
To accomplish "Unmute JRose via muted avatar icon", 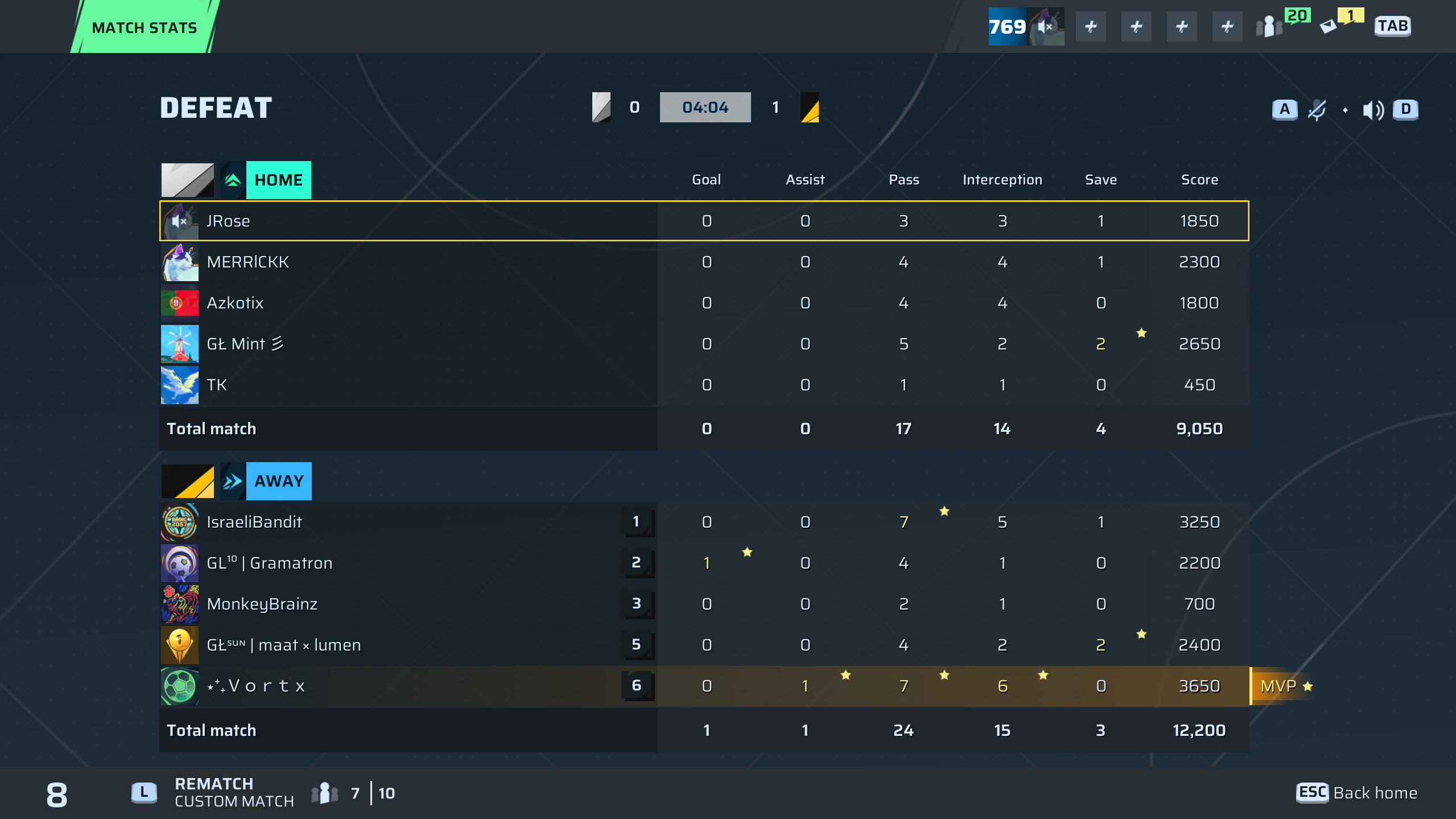I will pos(180,221).
